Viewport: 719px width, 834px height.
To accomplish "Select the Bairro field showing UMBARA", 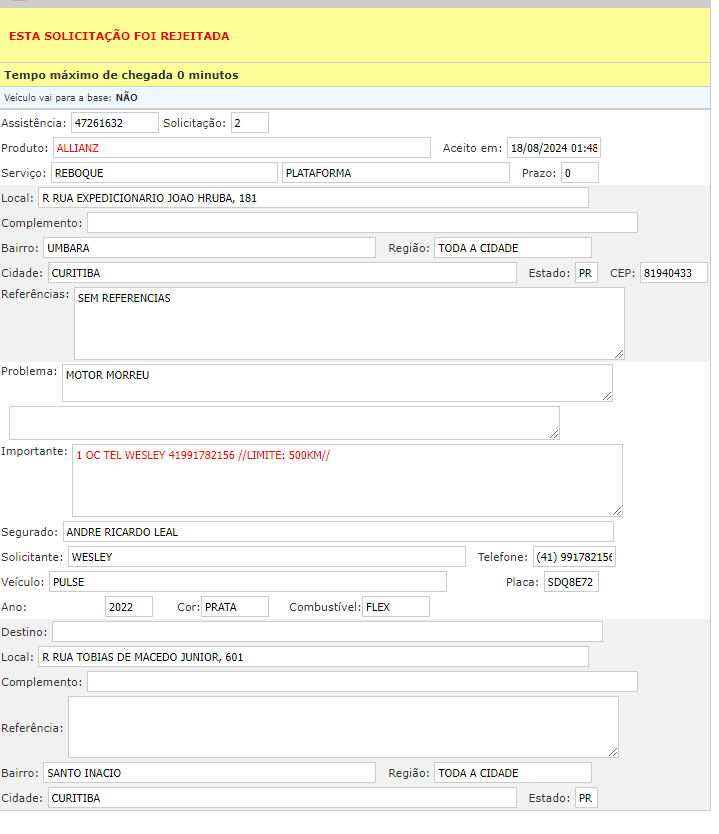I will [x=209, y=248].
